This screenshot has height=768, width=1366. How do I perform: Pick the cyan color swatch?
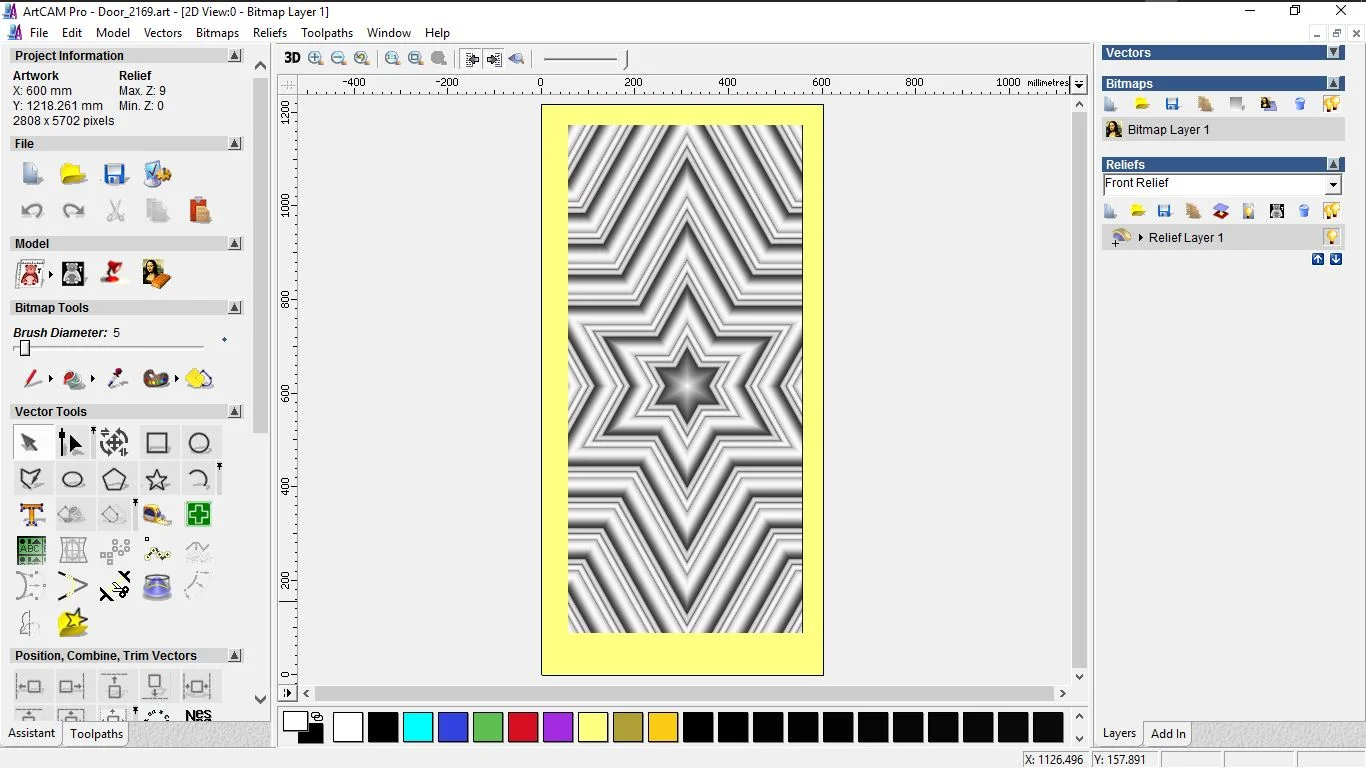pyautogui.click(x=418, y=727)
